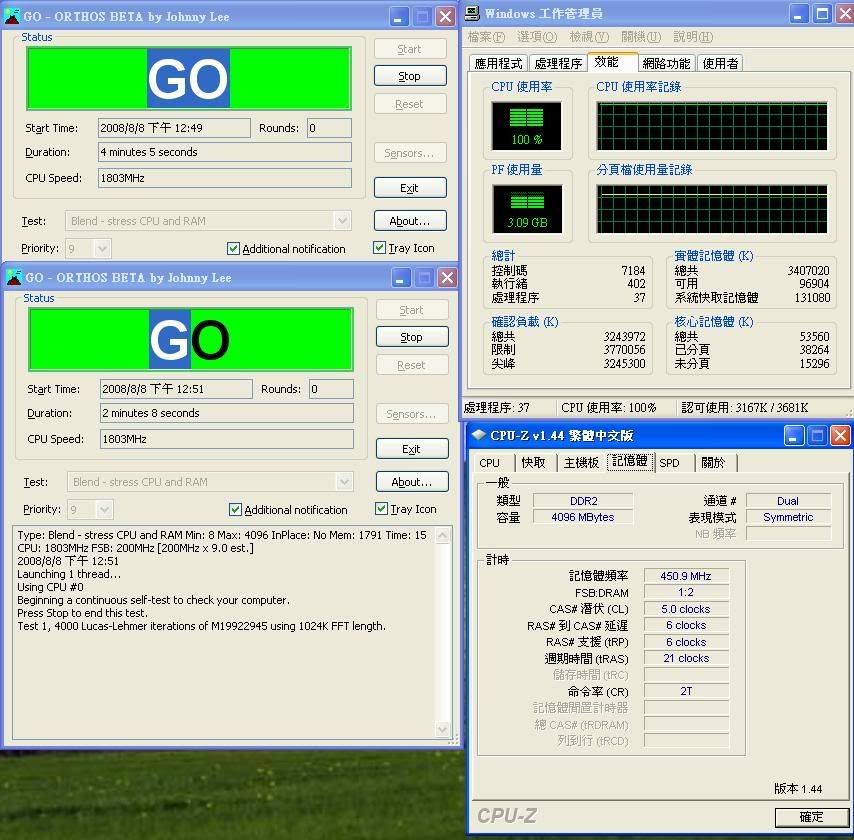Click the 4096 MBytes capacity value in CPU-Z
This screenshot has height=840, width=854.
pyautogui.click(x=583, y=517)
